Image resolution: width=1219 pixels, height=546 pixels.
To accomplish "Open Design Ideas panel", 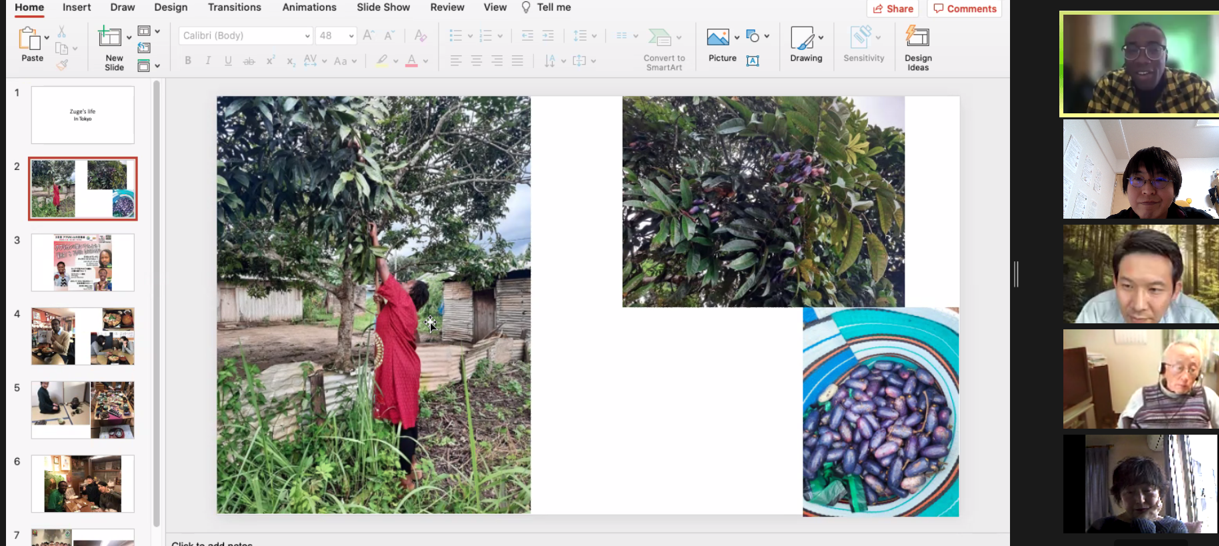I will (917, 39).
